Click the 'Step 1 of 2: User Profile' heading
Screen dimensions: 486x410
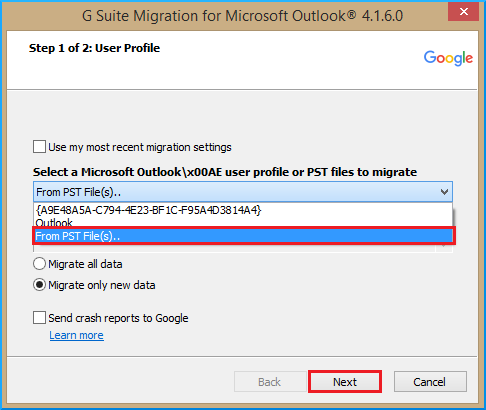tap(94, 48)
